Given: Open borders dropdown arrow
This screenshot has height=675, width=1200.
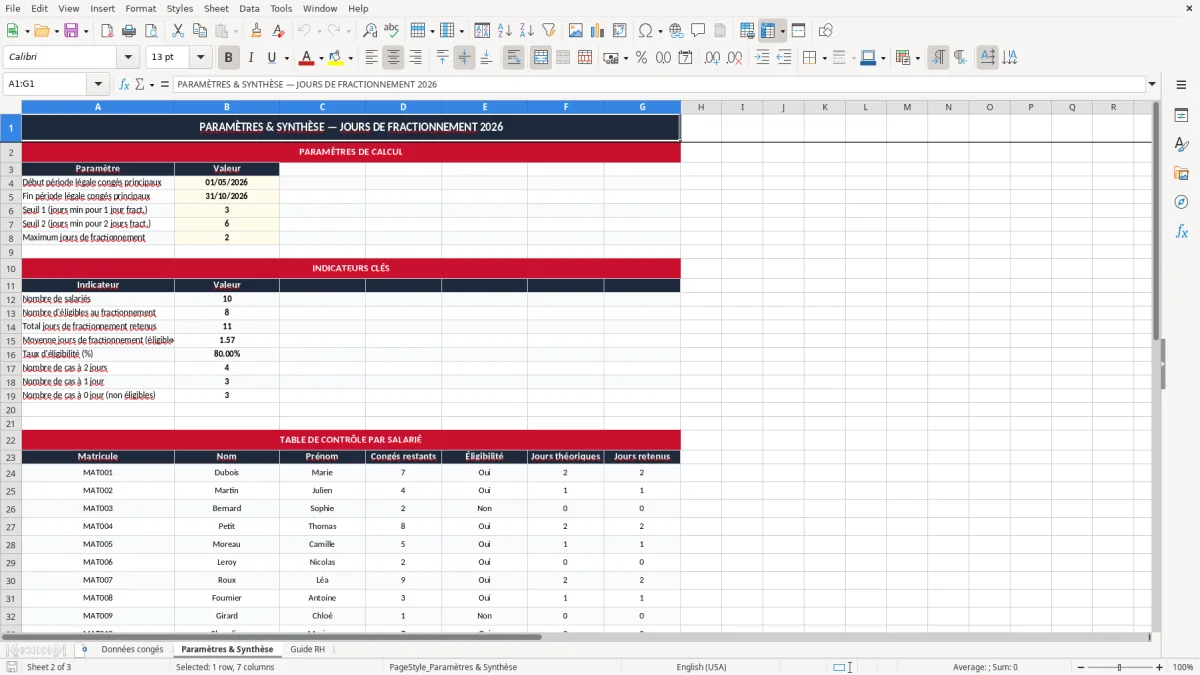Looking at the screenshot, I should click(x=825, y=58).
